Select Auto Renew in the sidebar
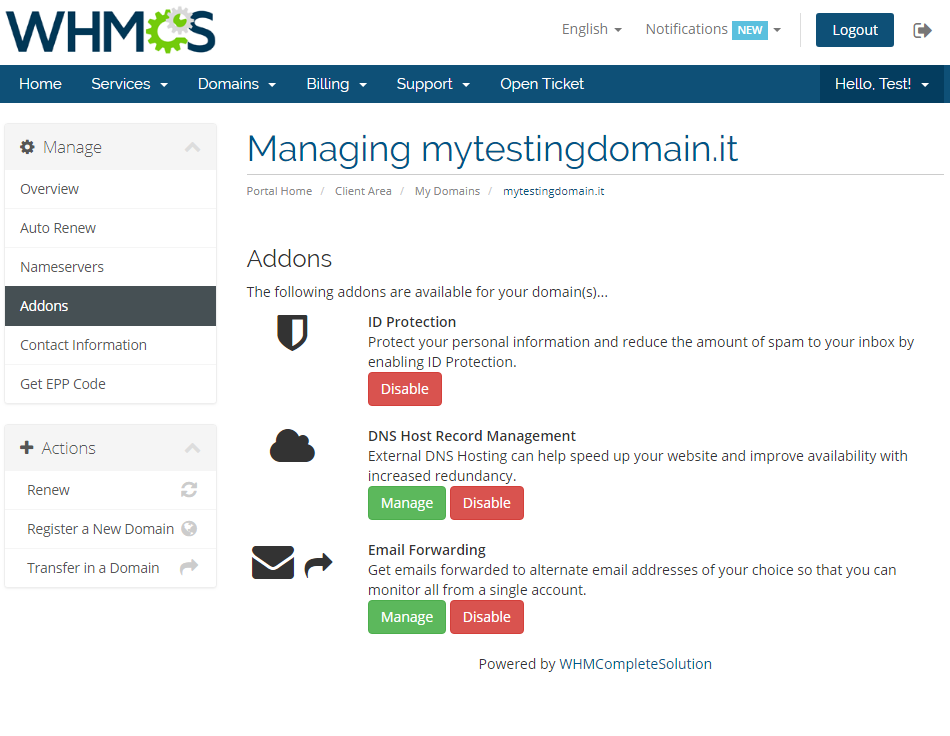This screenshot has height=736, width=950. click(x=110, y=228)
